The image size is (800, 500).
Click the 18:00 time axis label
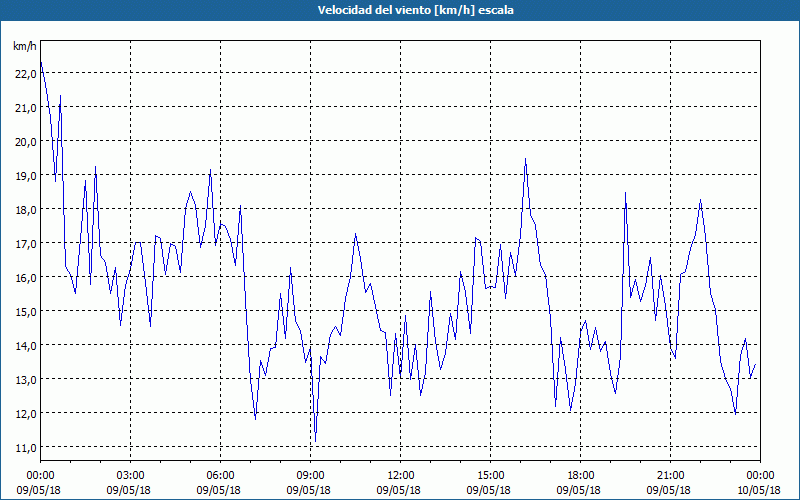(x=581, y=476)
